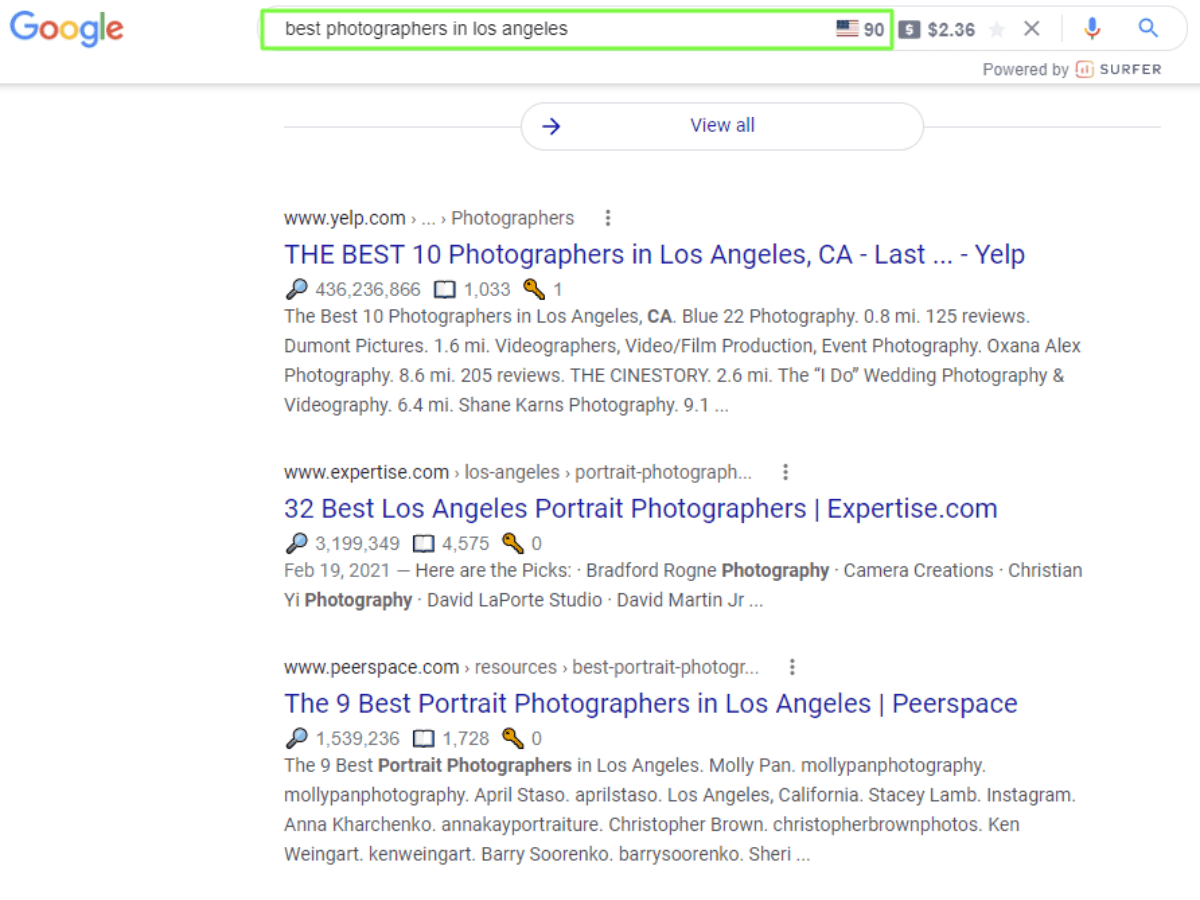Click the 1,033 word count value
1200x900 pixels.
[x=487, y=290]
